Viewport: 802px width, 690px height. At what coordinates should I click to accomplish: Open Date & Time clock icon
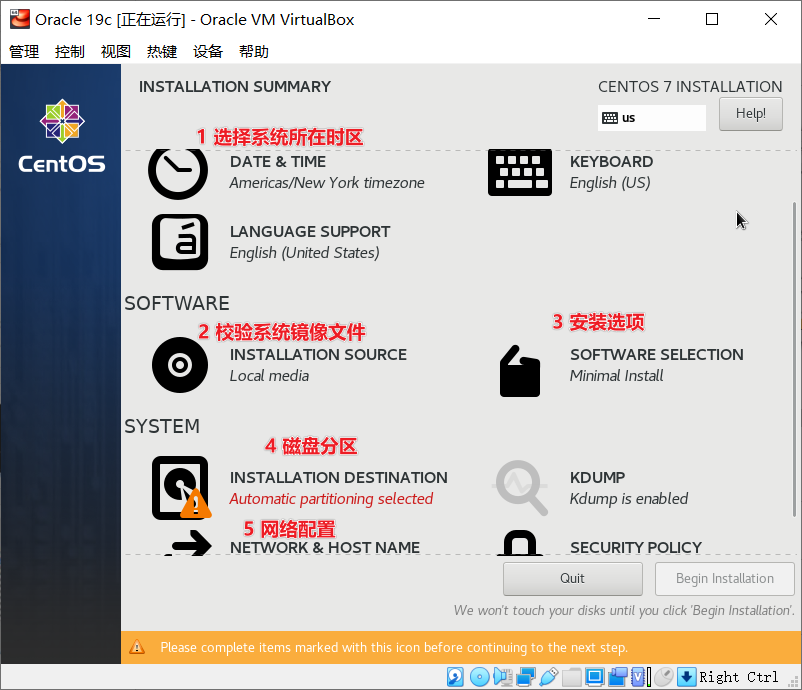click(177, 173)
